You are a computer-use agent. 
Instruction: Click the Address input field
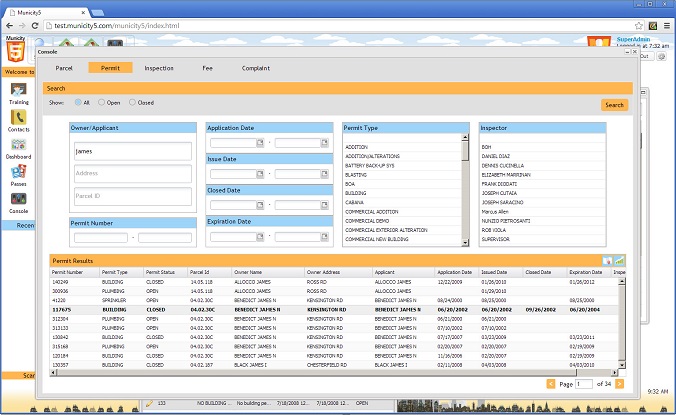point(132,173)
